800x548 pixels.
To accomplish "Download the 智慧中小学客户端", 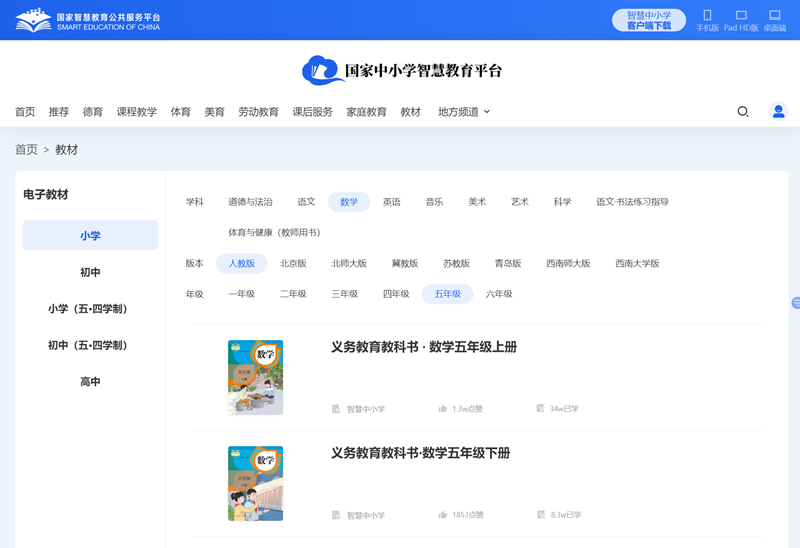I will click(x=649, y=20).
